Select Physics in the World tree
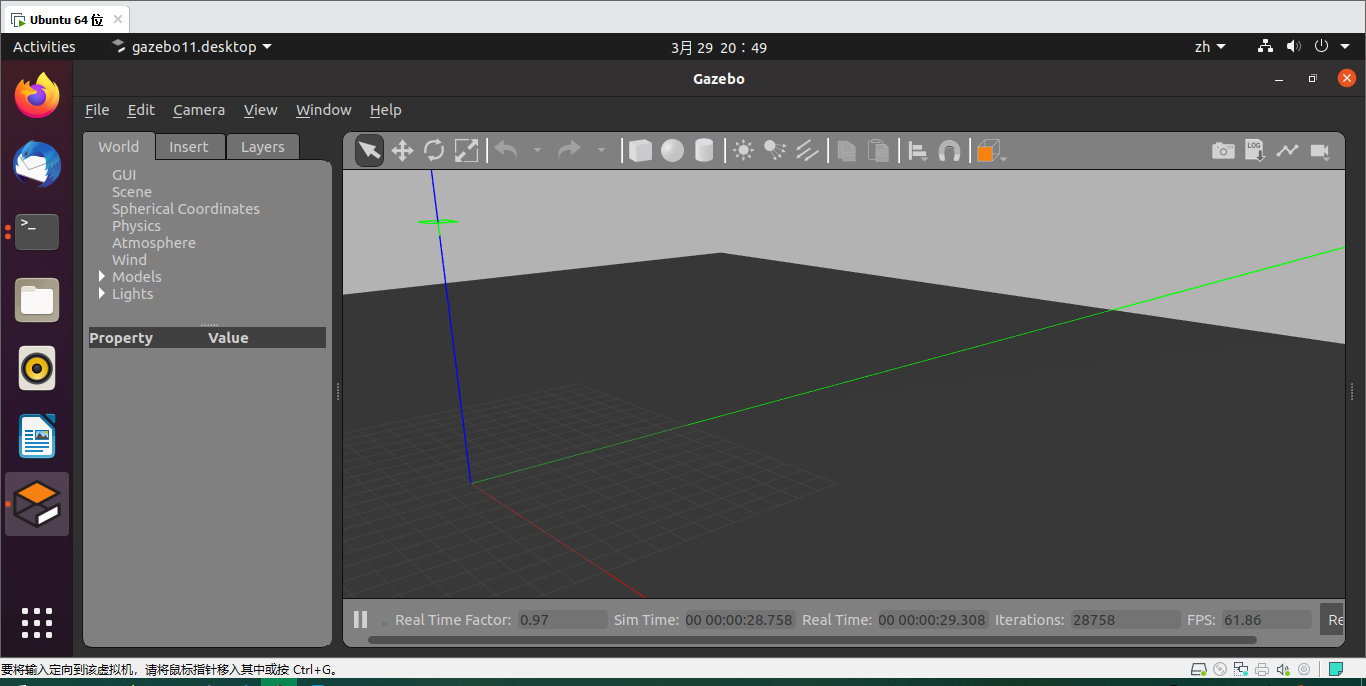Image resolution: width=1366 pixels, height=686 pixels. (x=136, y=226)
